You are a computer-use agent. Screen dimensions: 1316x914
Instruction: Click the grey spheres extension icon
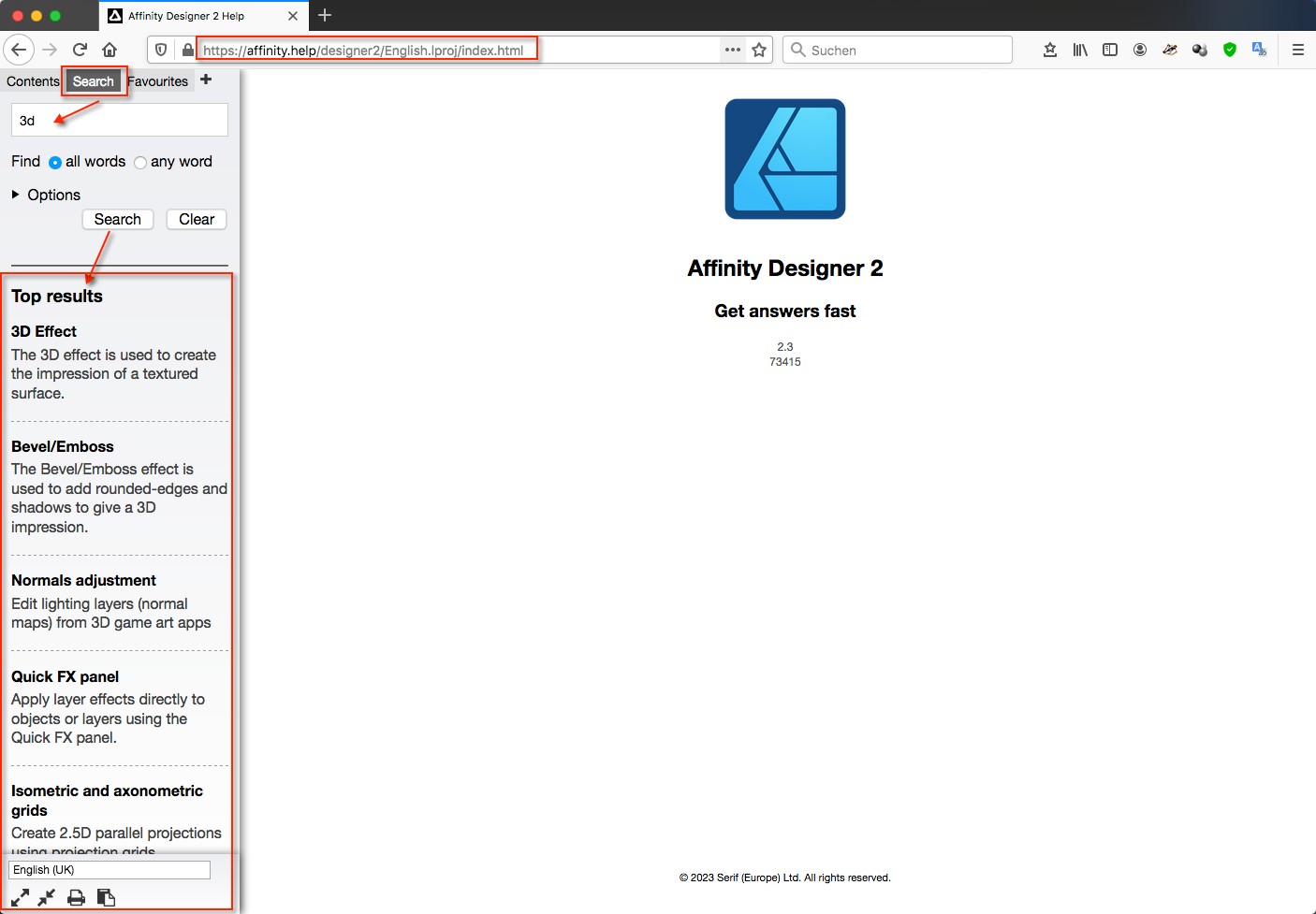tap(1200, 50)
